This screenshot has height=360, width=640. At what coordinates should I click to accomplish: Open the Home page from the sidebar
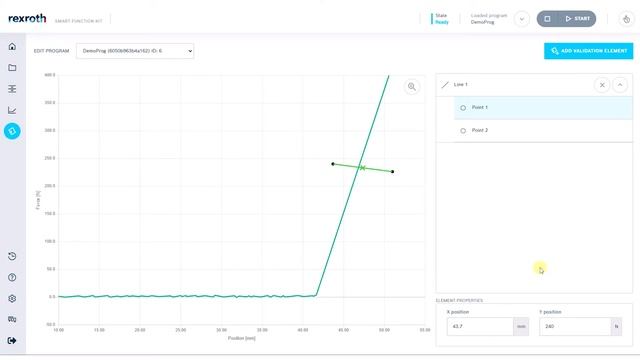(12, 47)
